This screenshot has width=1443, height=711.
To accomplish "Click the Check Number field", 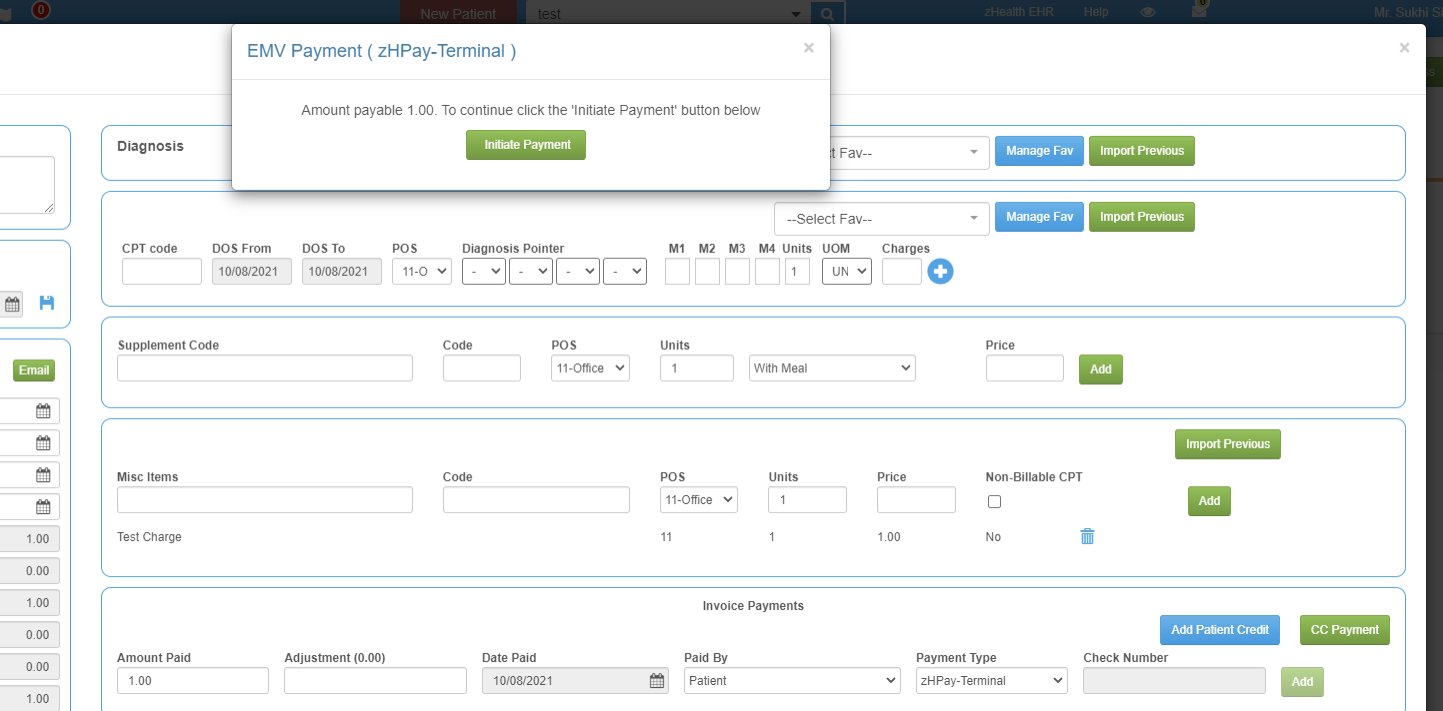I will (1174, 680).
